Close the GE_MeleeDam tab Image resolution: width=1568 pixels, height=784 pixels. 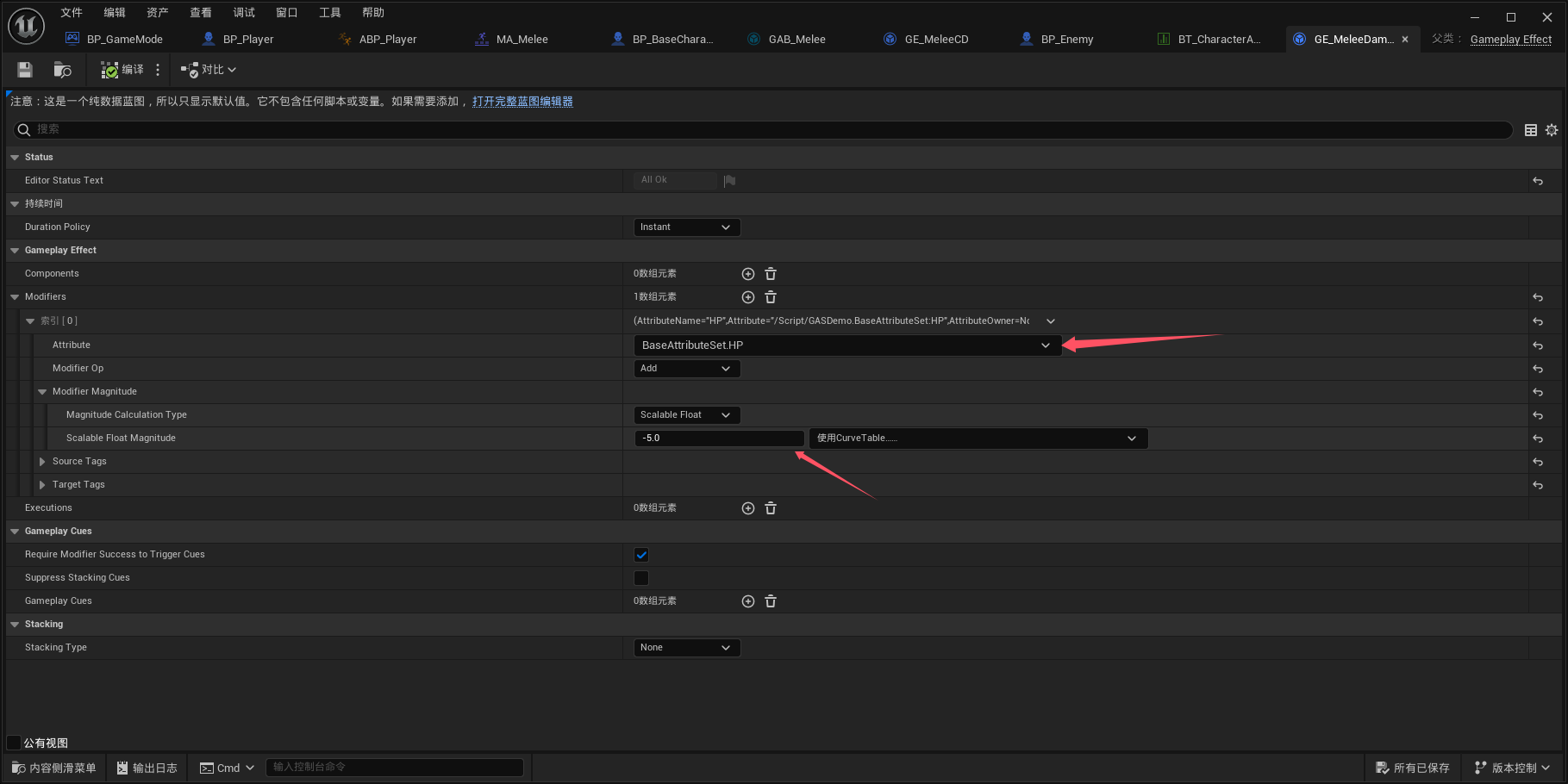[x=1405, y=39]
